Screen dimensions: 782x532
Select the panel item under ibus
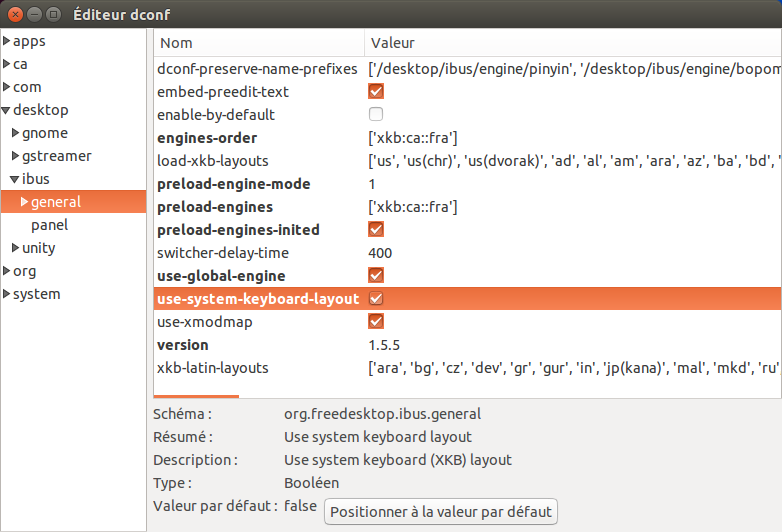pyautogui.click(x=50, y=225)
